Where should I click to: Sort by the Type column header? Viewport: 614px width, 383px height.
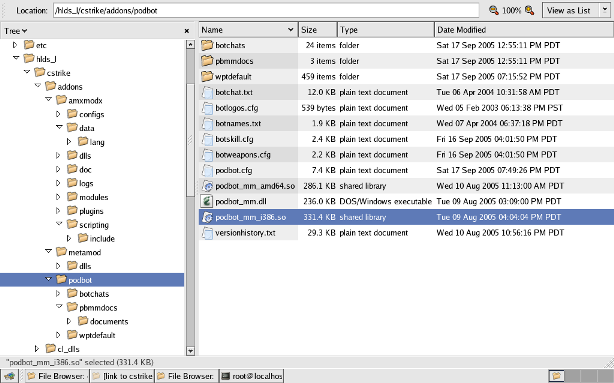[386, 30]
